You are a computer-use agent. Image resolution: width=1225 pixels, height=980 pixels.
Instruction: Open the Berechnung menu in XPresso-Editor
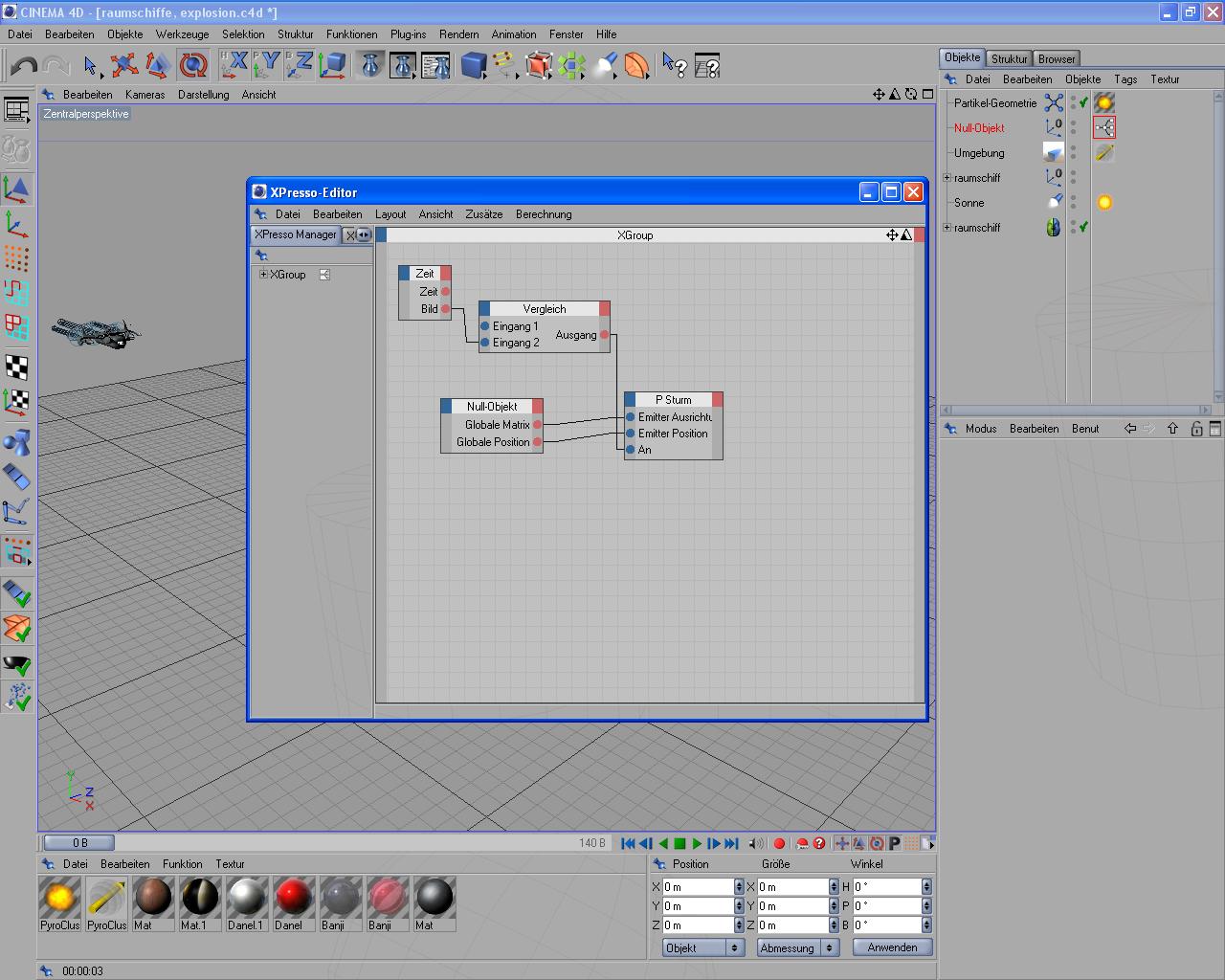[x=543, y=214]
